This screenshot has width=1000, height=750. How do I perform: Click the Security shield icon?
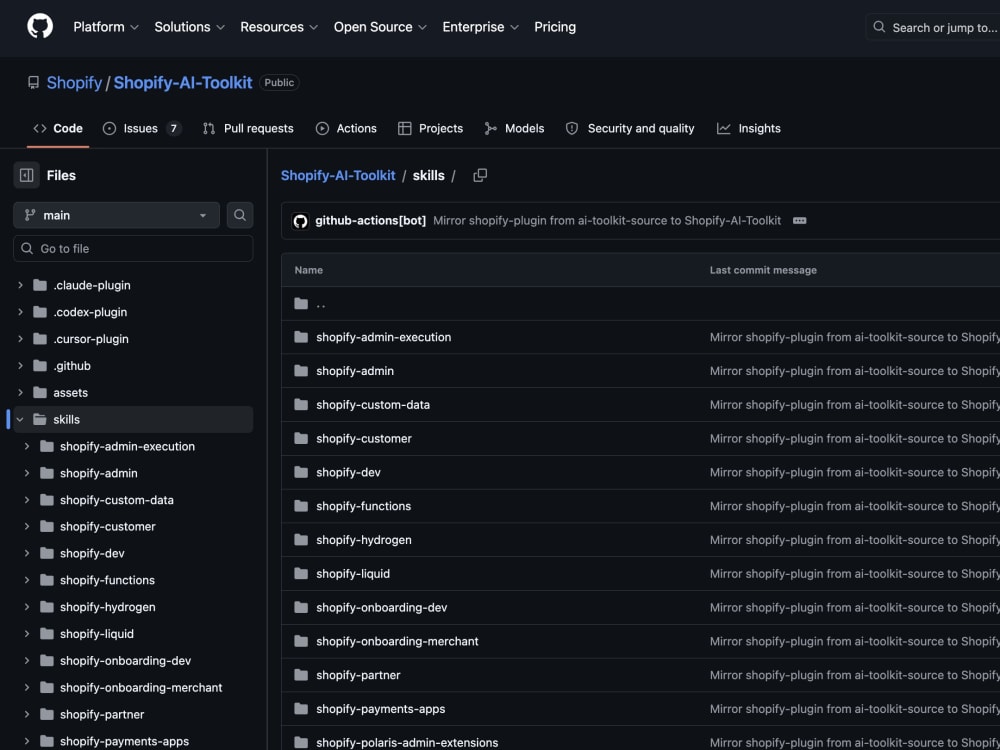[x=572, y=128]
